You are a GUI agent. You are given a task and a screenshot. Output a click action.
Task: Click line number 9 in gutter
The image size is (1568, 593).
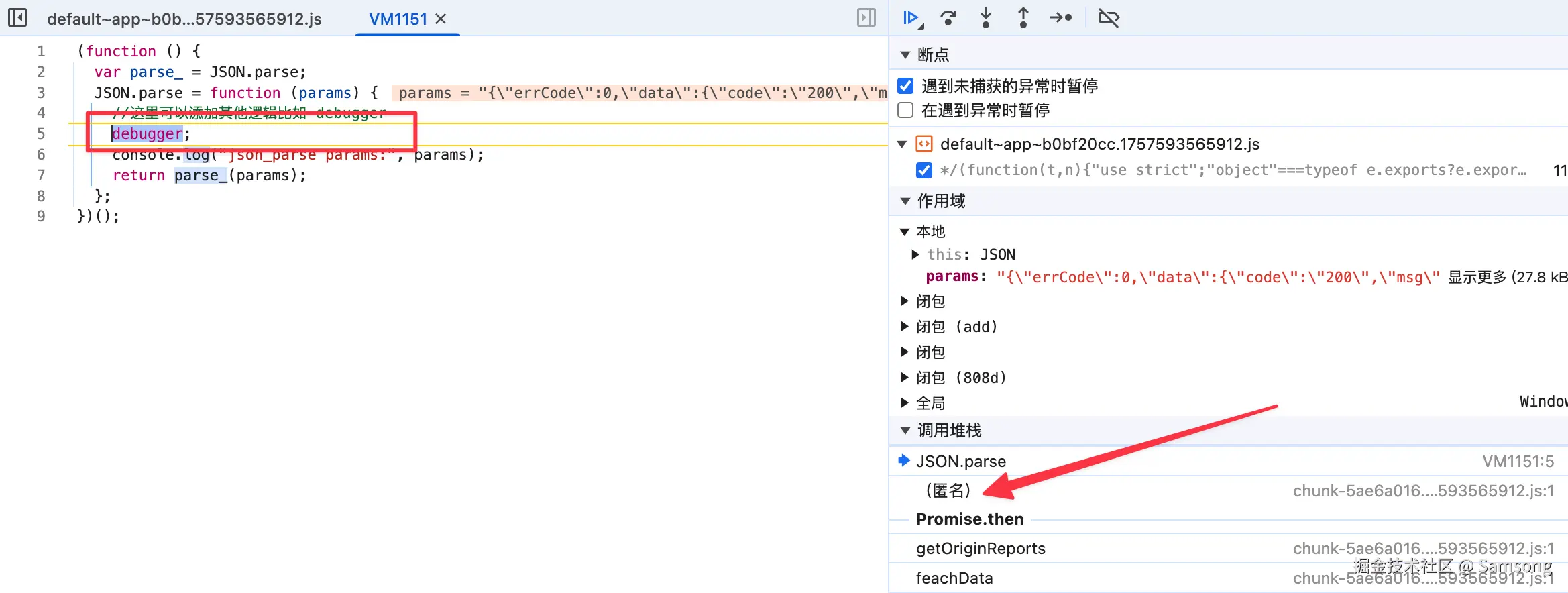[41, 216]
